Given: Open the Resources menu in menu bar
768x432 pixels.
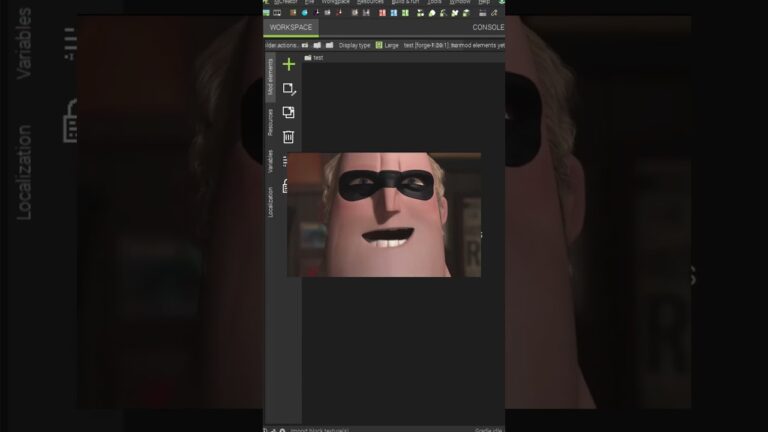Looking at the screenshot, I should [370, 2].
